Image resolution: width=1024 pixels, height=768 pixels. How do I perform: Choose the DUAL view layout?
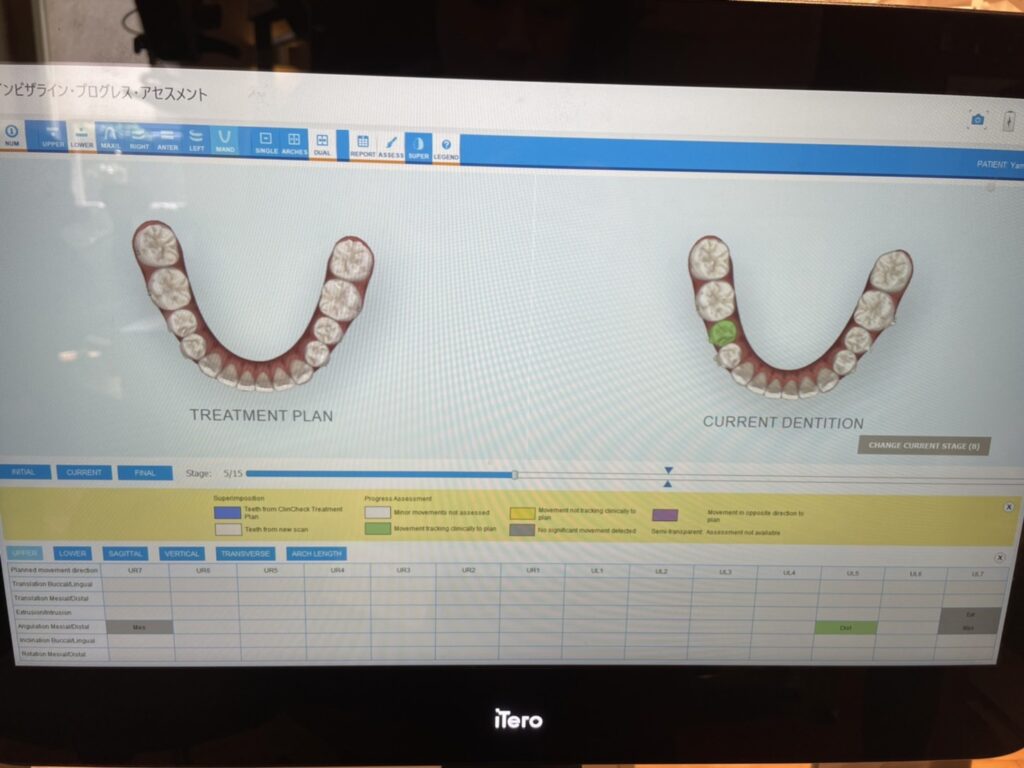pyautogui.click(x=322, y=144)
